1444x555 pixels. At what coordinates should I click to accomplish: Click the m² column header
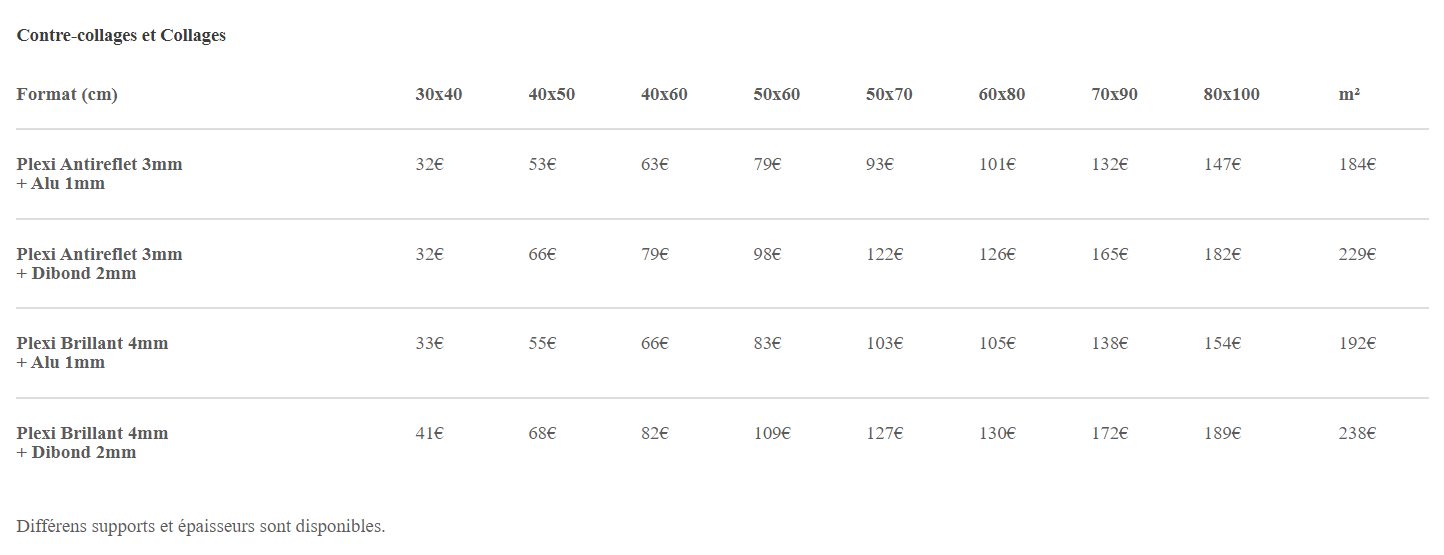(x=1349, y=94)
